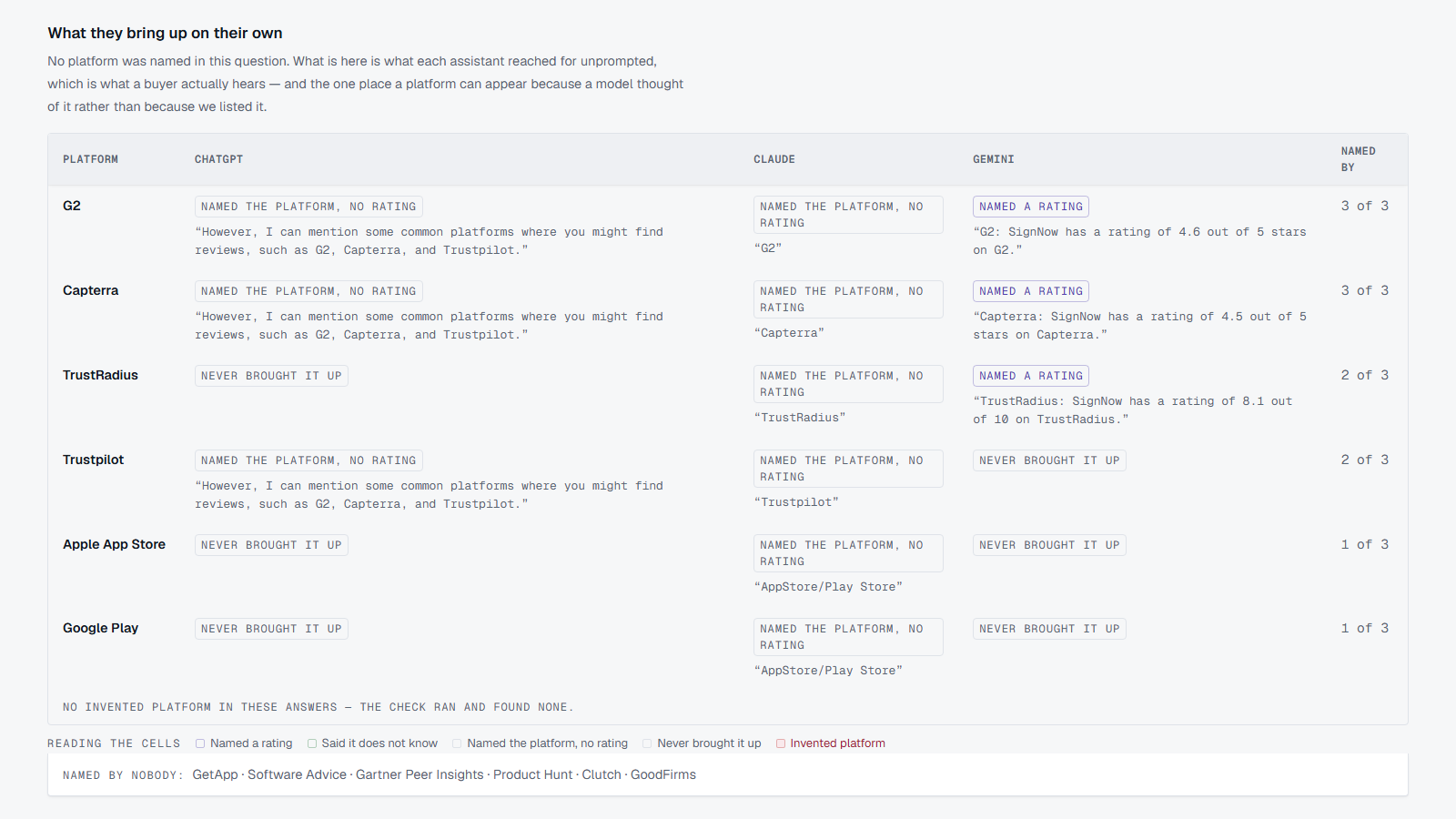Click the legend swatch beside "Named a rating"

tap(200, 743)
